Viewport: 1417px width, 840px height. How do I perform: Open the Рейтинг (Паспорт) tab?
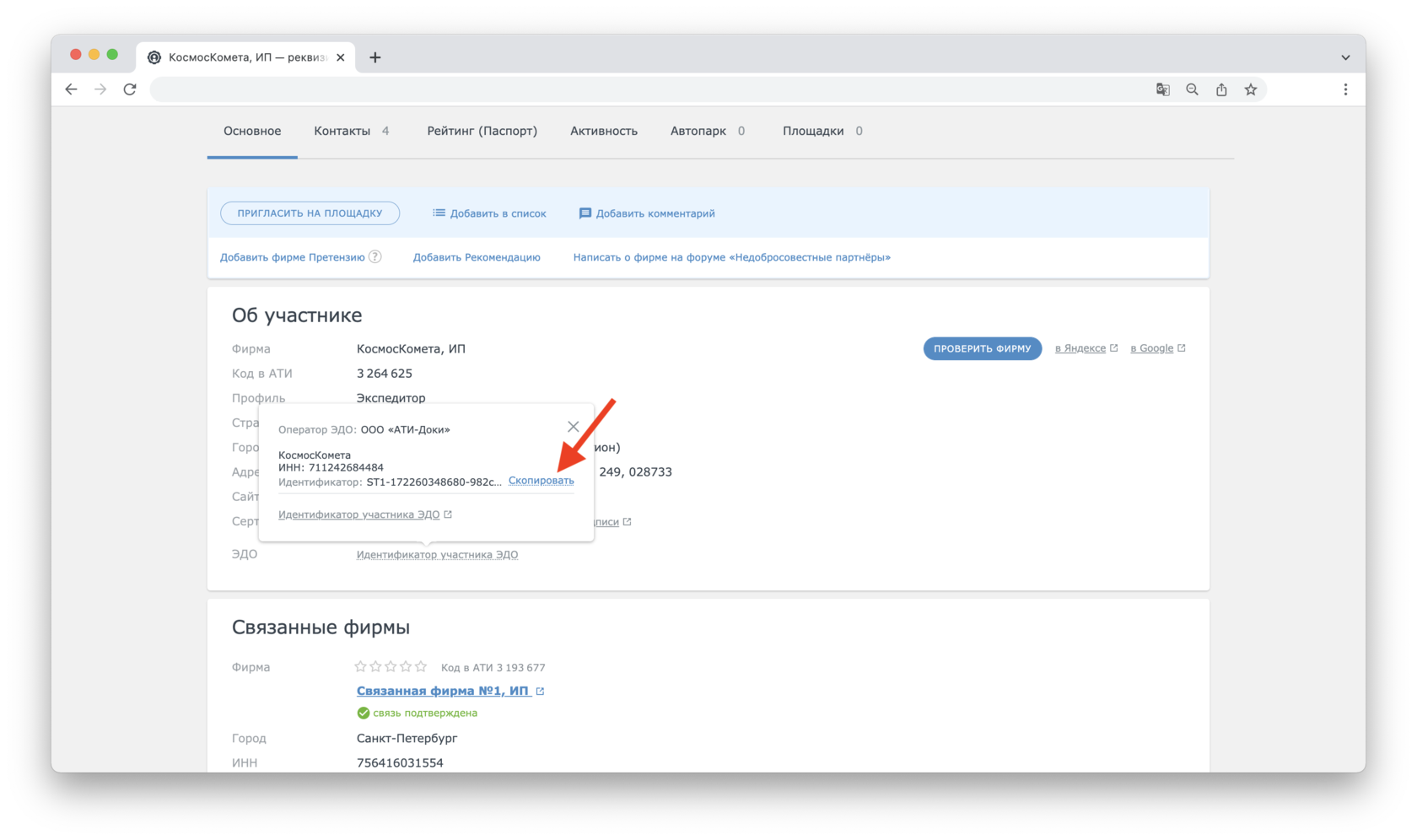point(482,131)
